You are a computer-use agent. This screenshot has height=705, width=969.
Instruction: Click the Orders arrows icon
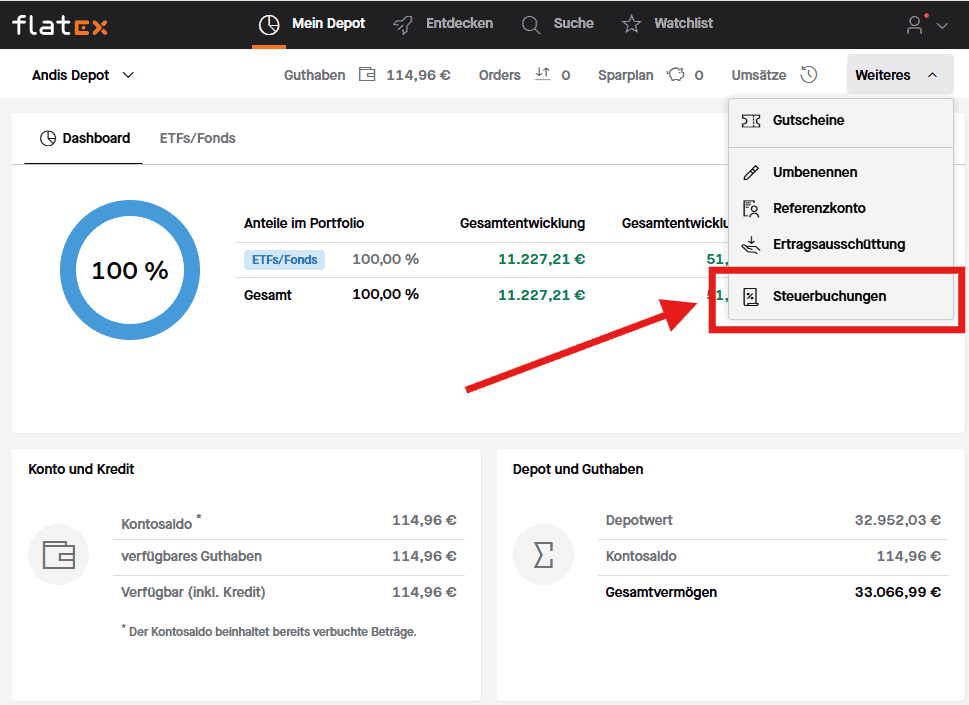click(x=543, y=75)
